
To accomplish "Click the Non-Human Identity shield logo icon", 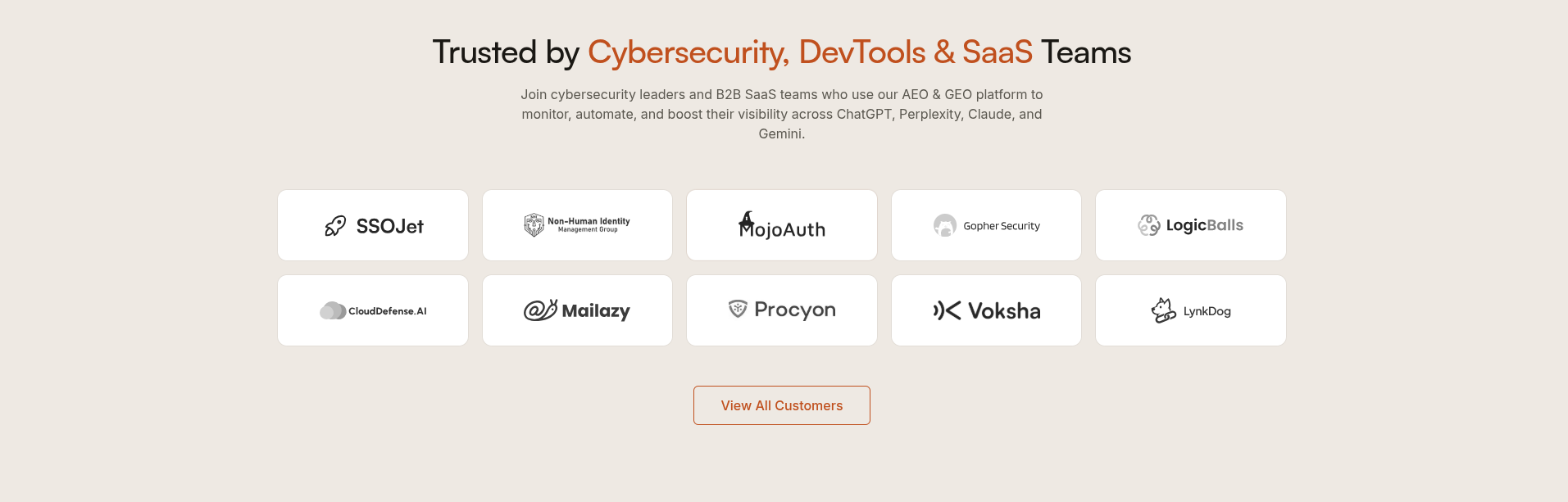I will (x=534, y=225).
